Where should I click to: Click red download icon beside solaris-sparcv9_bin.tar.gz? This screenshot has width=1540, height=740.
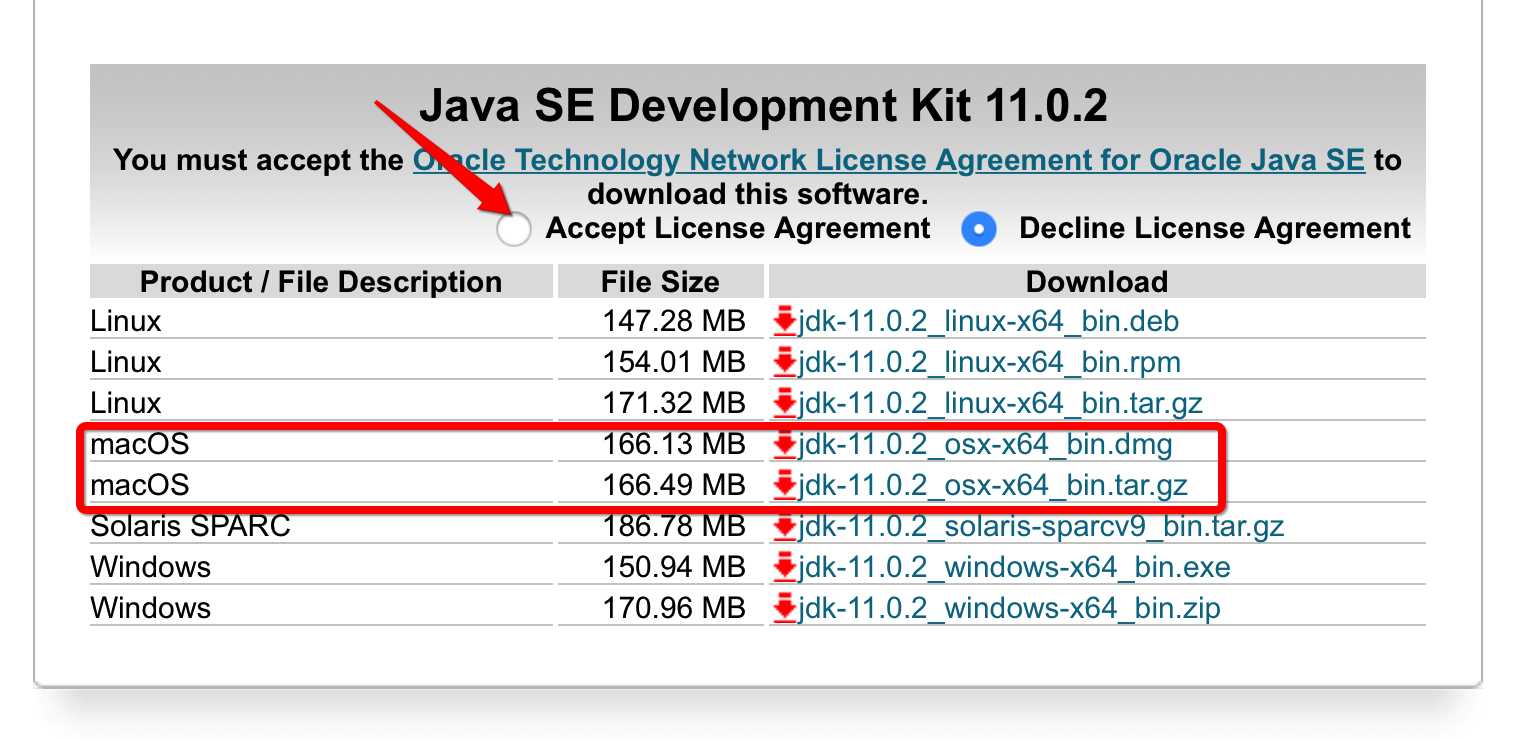tap(785, 526)
